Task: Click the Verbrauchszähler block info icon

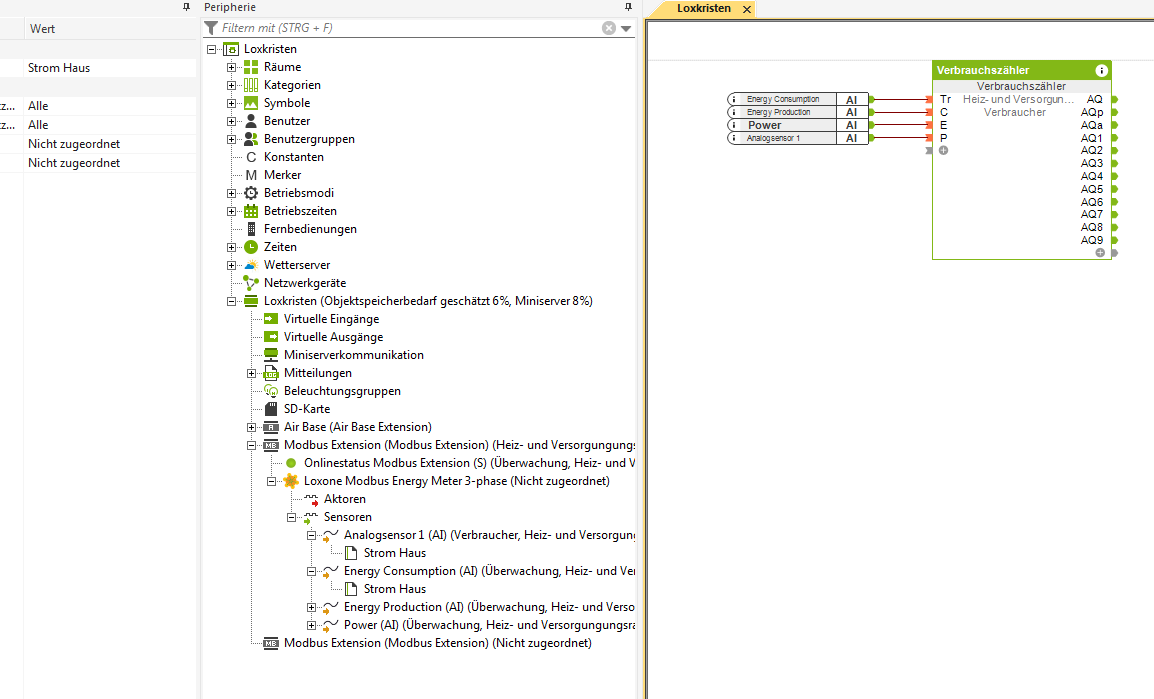Action: 1101,70
